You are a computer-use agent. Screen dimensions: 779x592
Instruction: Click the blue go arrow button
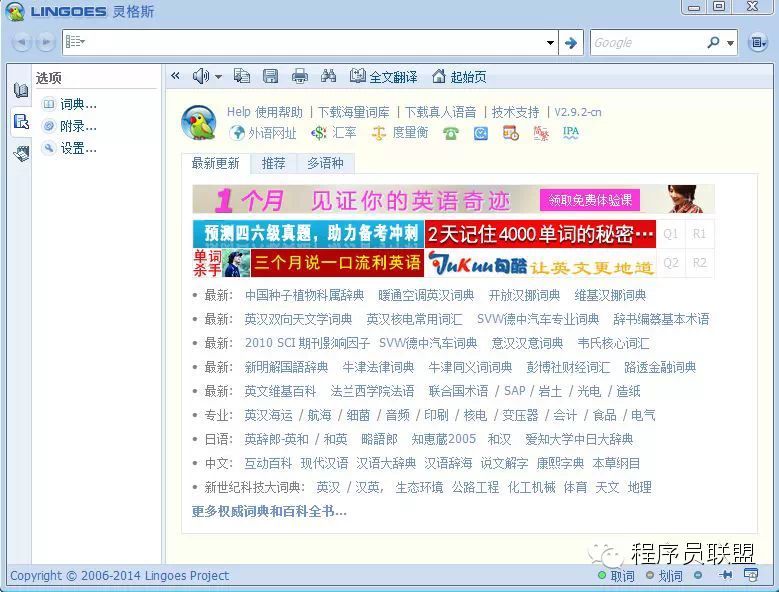point(571,43)
